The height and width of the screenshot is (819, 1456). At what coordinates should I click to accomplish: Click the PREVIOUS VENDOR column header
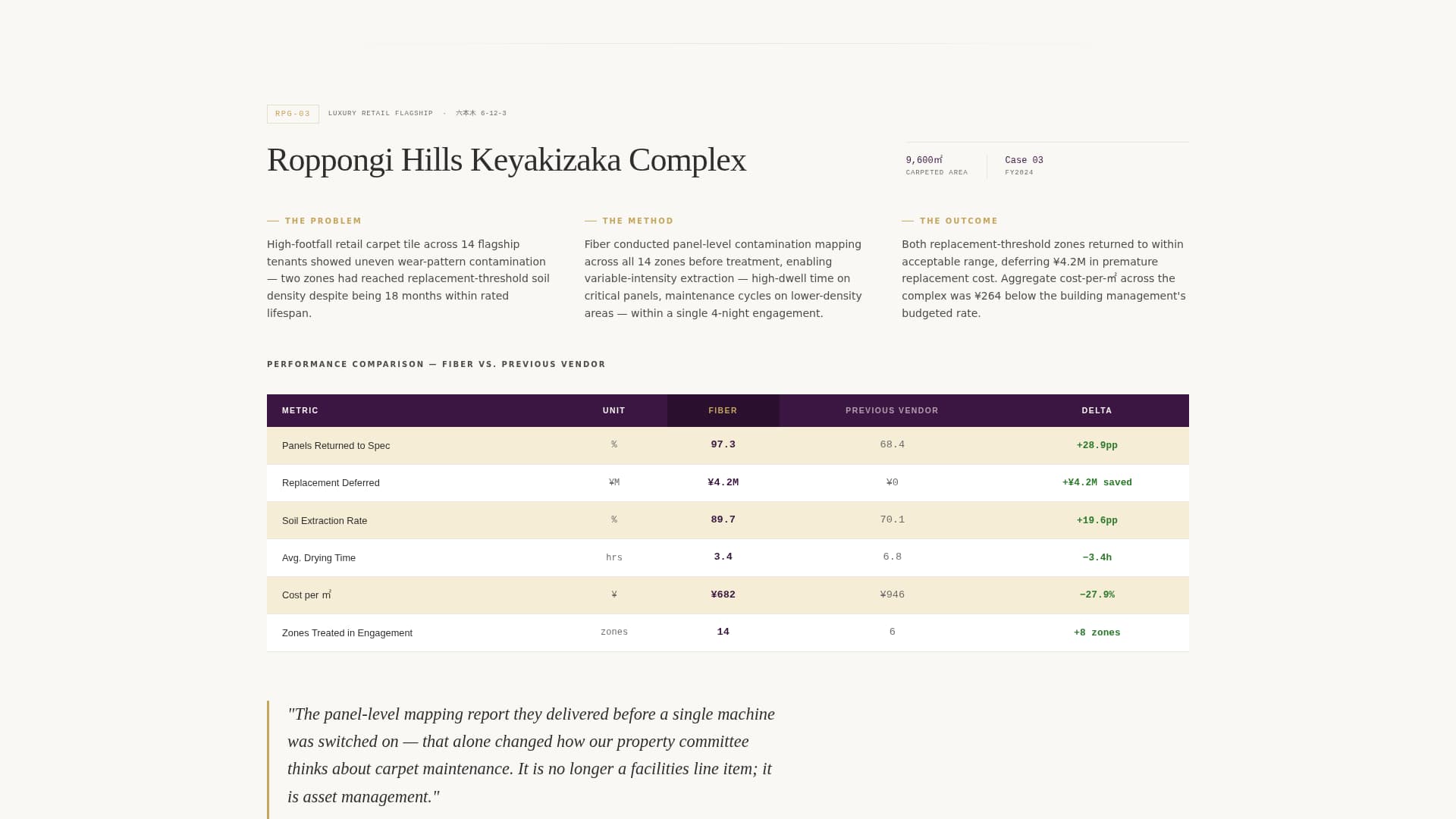892,411
